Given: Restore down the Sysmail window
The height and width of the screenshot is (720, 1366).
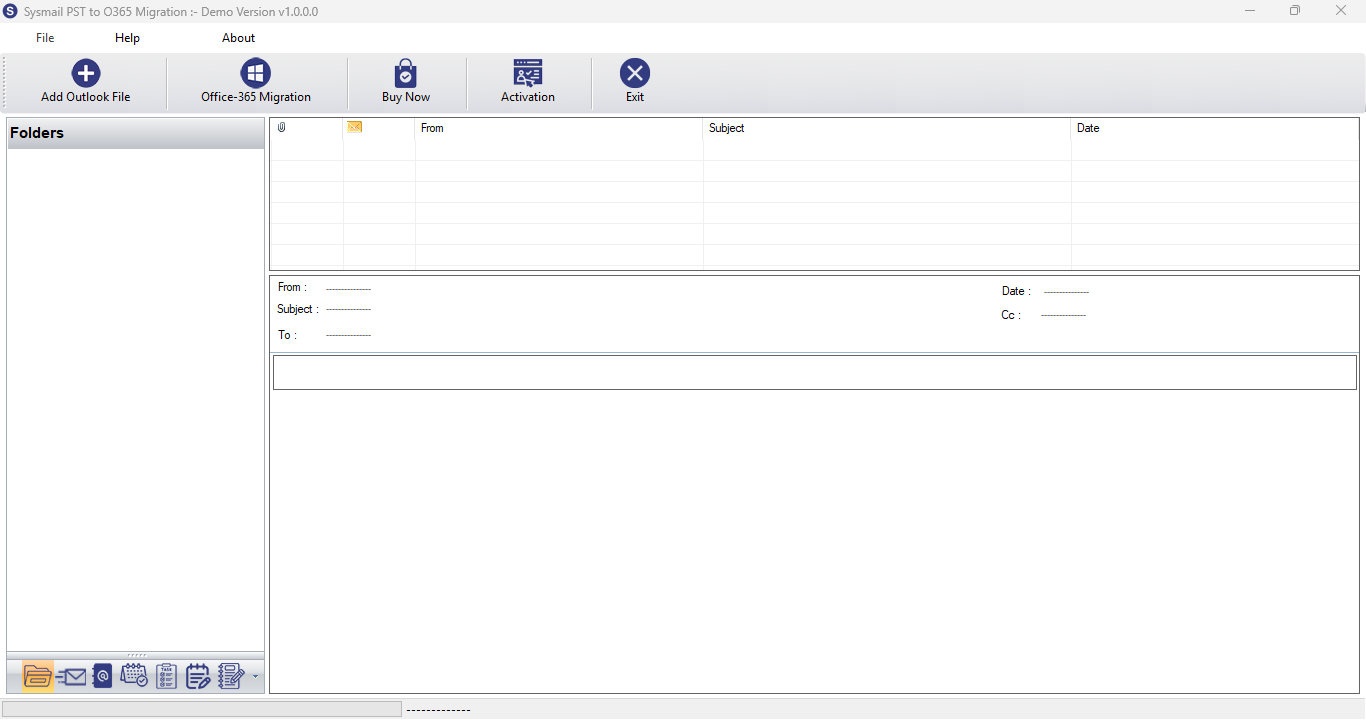Looking at the screenshot, I should pos(1295,11).
